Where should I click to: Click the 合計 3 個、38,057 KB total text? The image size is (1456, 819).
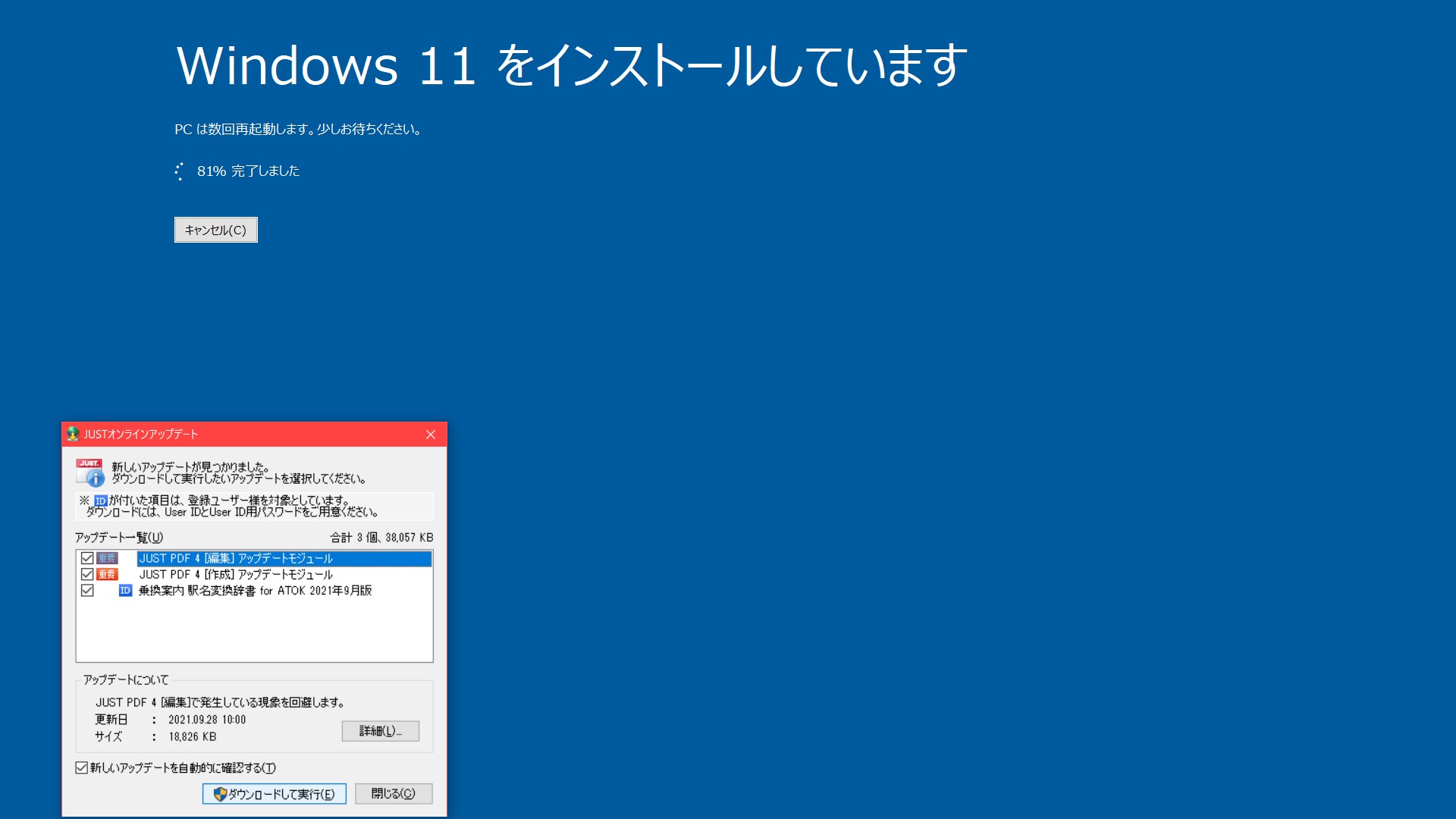point(381,537)
